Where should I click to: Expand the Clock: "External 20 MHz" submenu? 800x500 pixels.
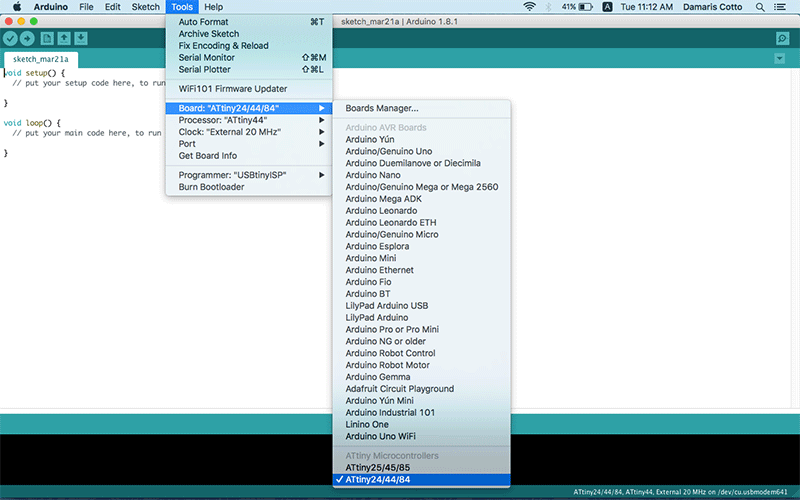tap(249, 132)
